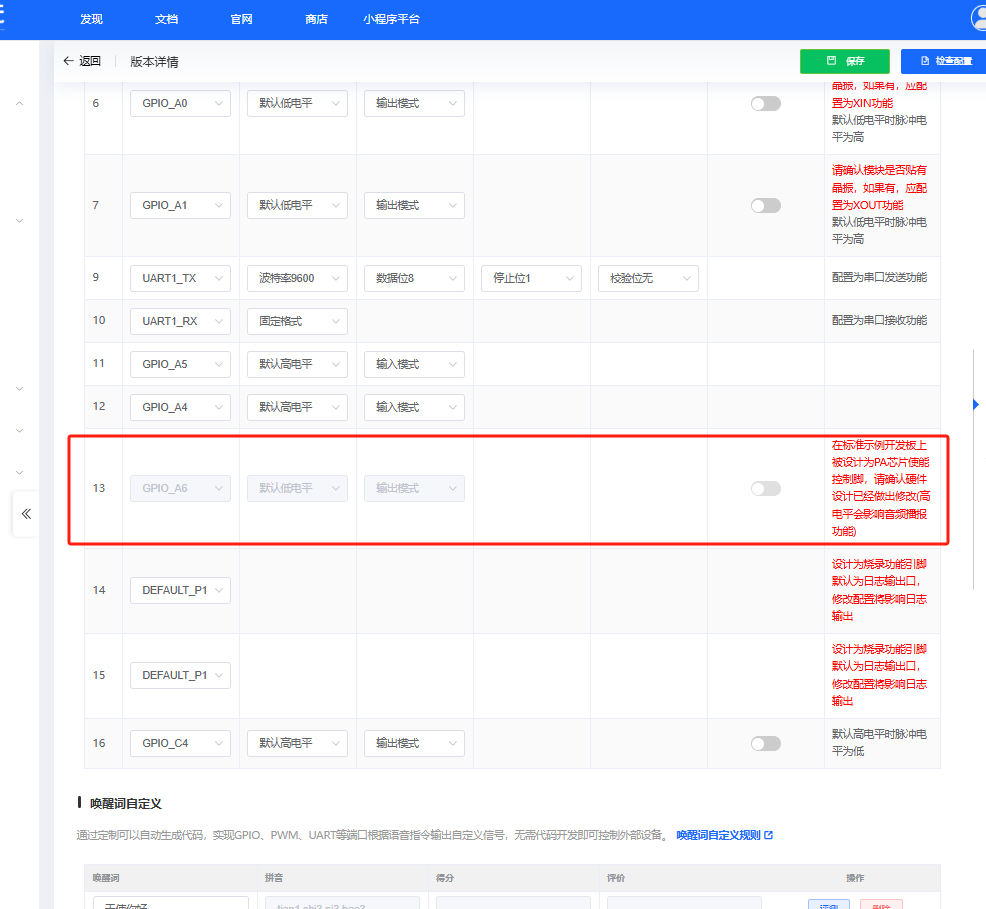Viewport: 986px width, 909px height.
Task: Click the back arrow next to 返回
Action: click(x=68, y=61)
